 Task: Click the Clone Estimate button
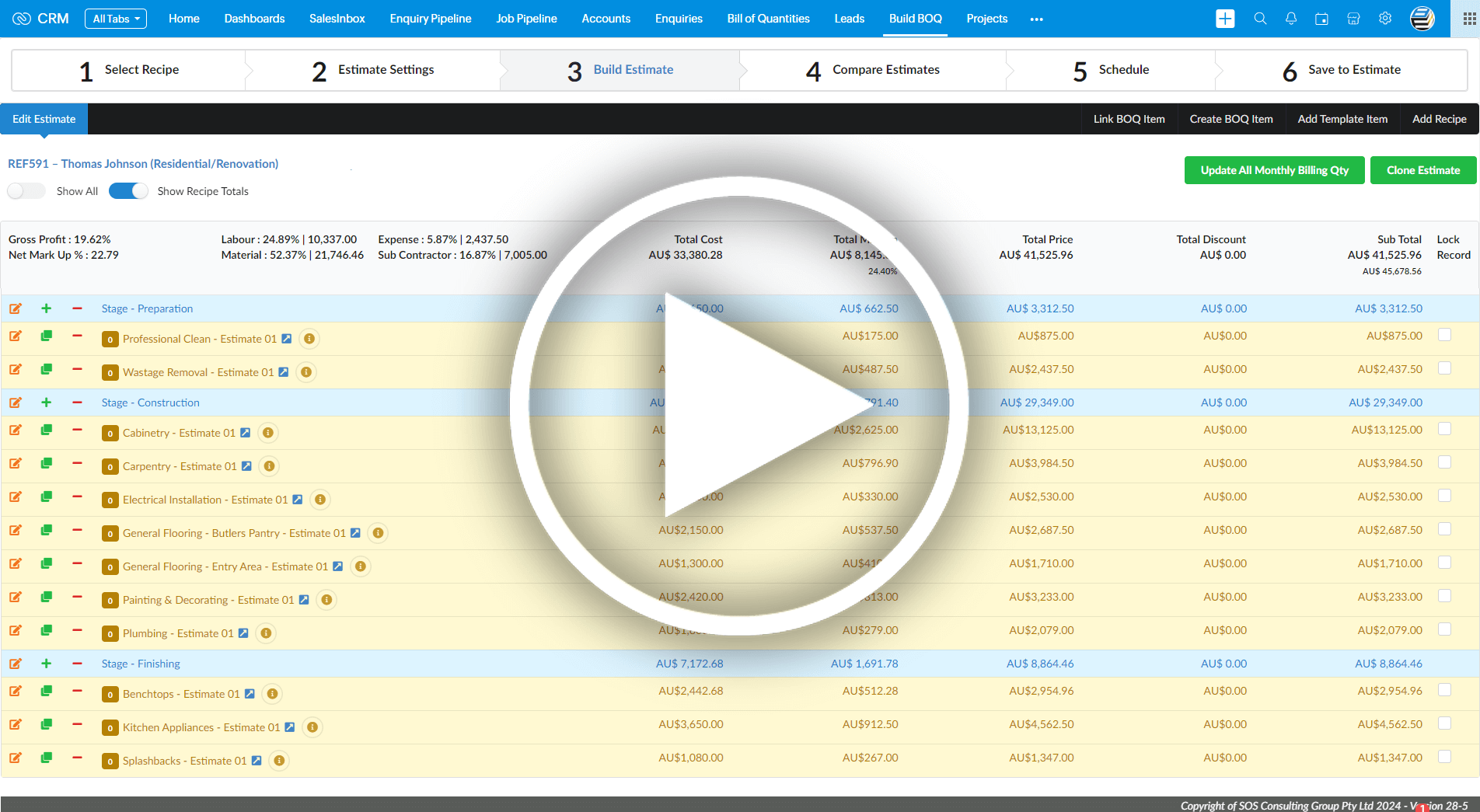click(1423, 170)
